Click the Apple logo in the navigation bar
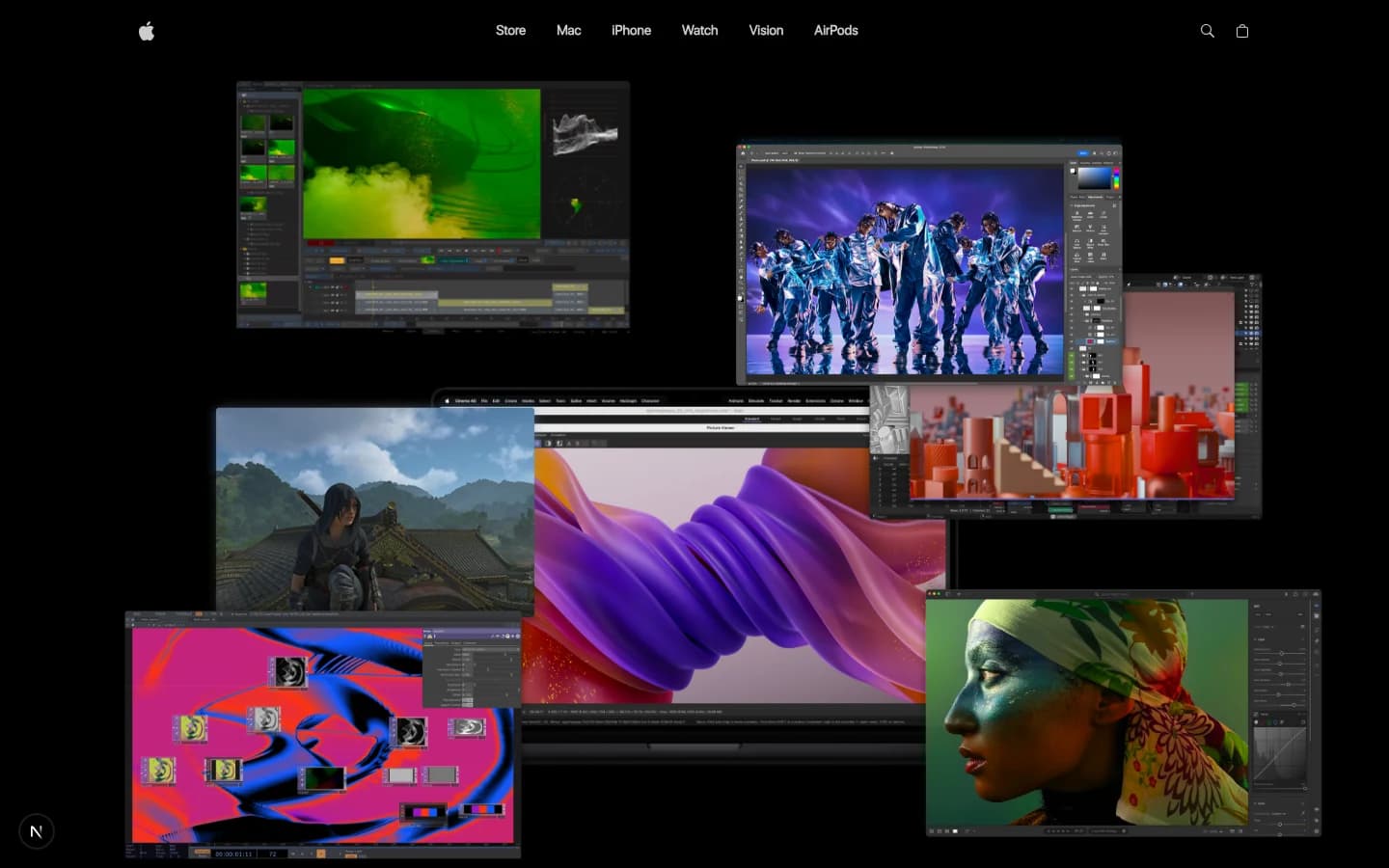 [x=147, y=31]
